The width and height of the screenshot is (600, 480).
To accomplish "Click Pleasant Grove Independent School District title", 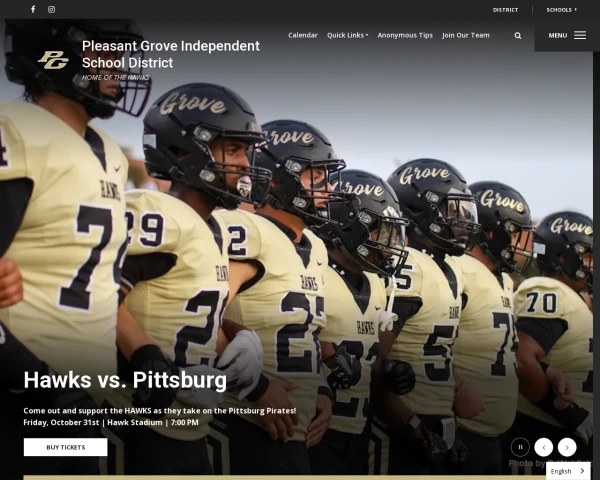I will [171, 54].
